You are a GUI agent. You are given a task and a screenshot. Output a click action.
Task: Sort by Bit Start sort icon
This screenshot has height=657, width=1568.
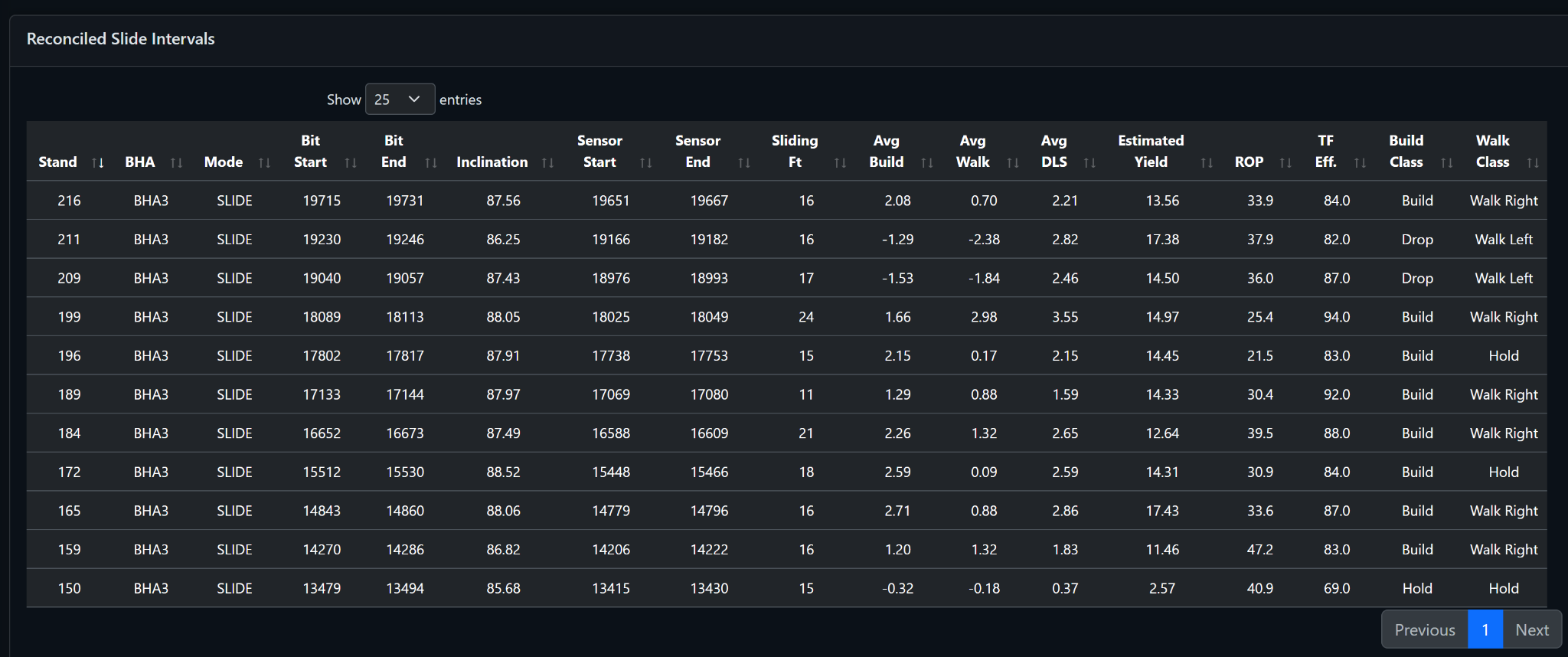click(x=351, y=162)
